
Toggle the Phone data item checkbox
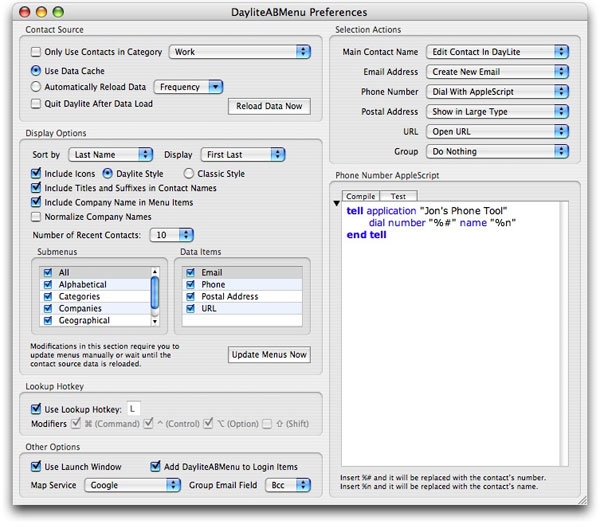click(190, 284)
